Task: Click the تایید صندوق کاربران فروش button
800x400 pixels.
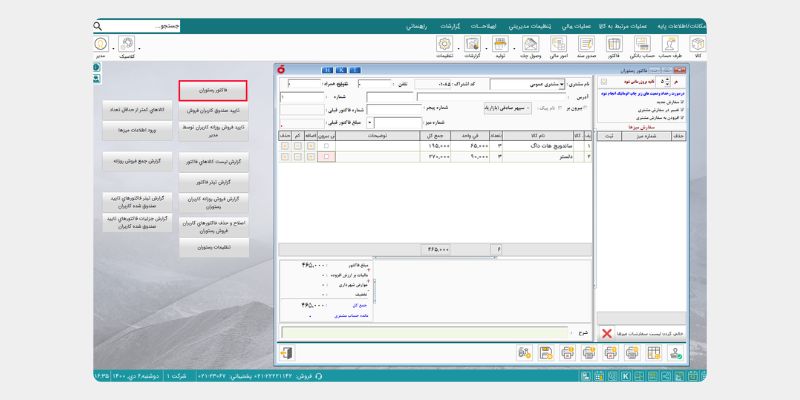Action: tap(214, 110)
